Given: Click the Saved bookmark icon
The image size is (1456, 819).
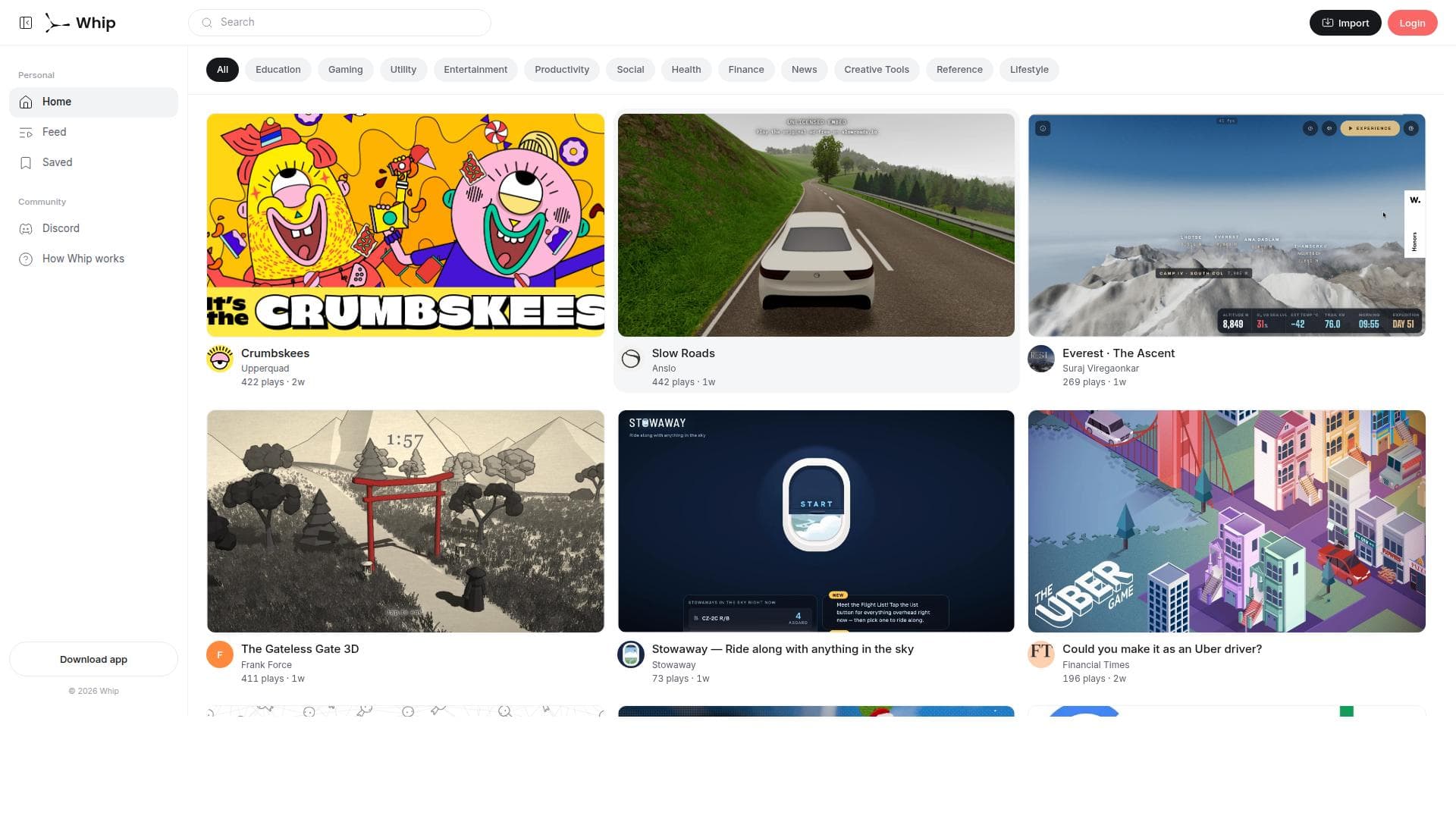Looking at the screenshot, I should (26, 163).
